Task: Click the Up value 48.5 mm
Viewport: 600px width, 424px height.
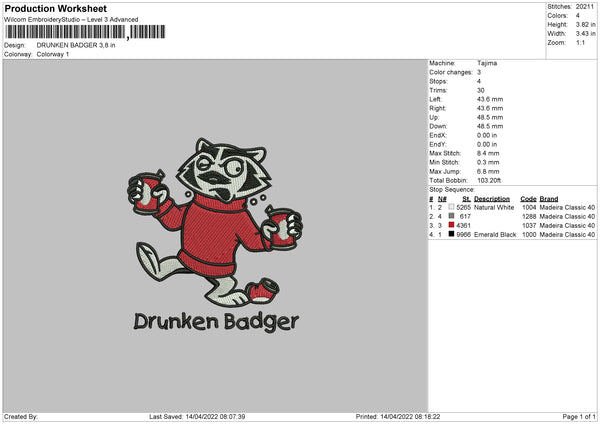Action: [490, 117]
